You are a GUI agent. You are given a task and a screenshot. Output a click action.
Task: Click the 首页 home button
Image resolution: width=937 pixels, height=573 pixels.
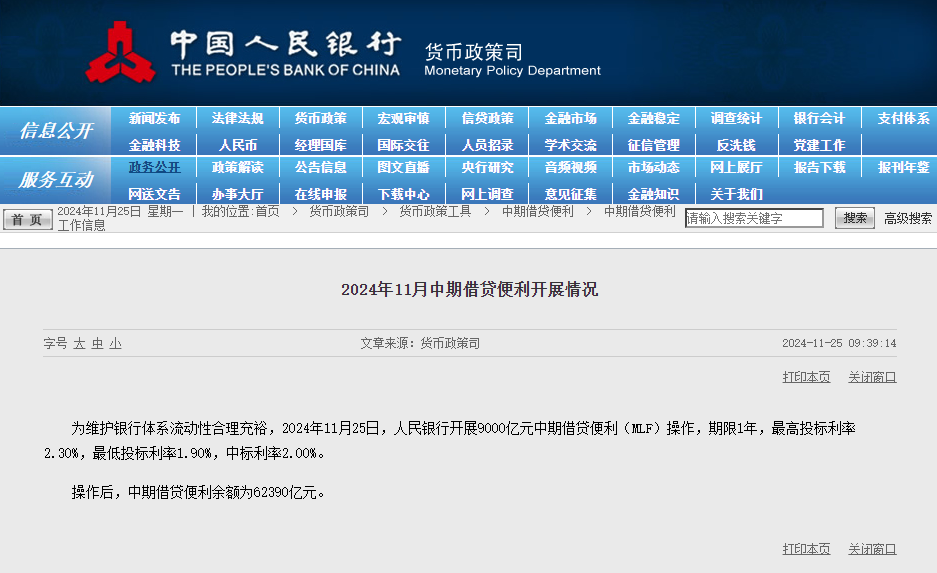27,220
